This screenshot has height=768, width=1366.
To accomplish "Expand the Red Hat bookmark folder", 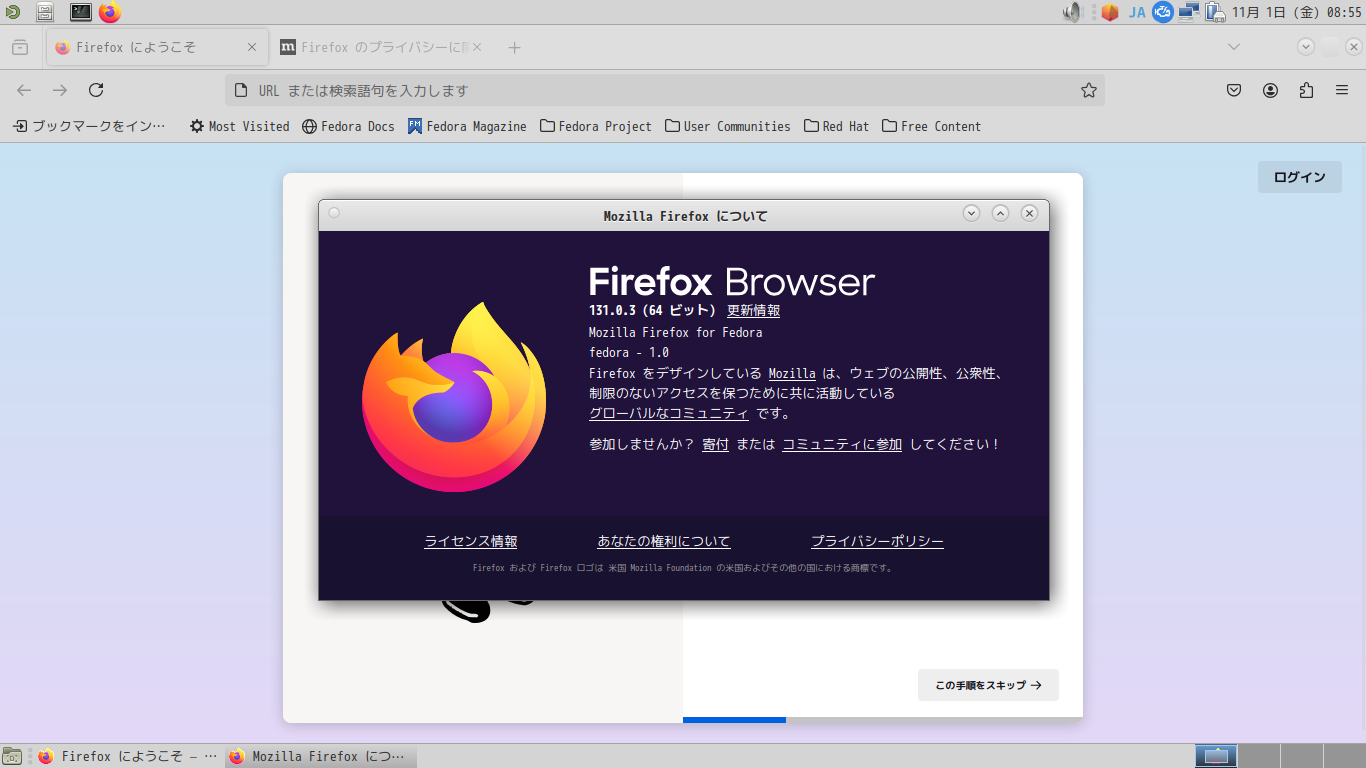I will (837, 126).
